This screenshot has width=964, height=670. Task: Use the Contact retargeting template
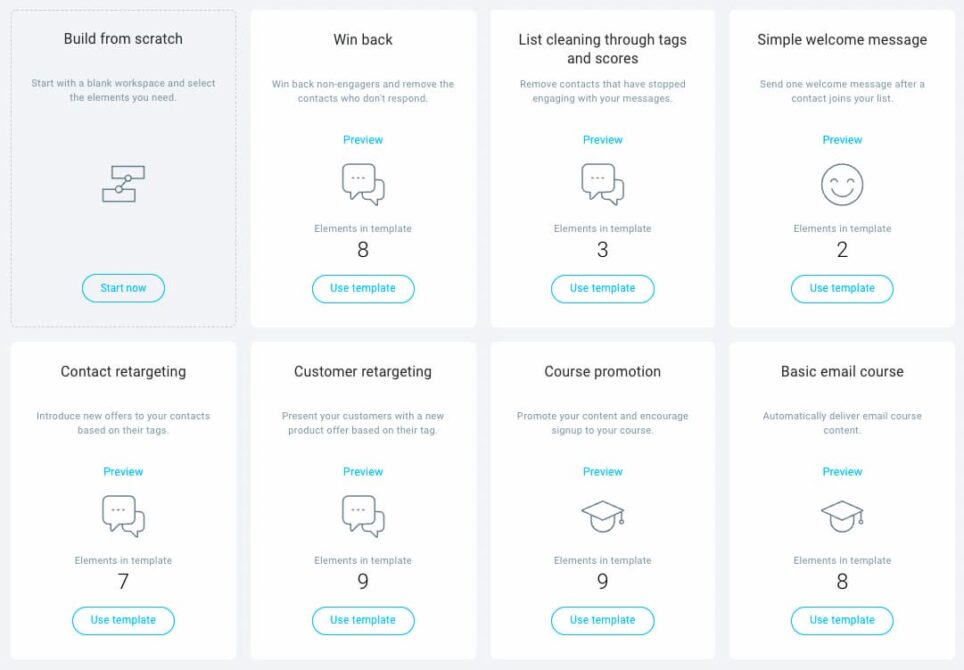click(x=123, y=620)
